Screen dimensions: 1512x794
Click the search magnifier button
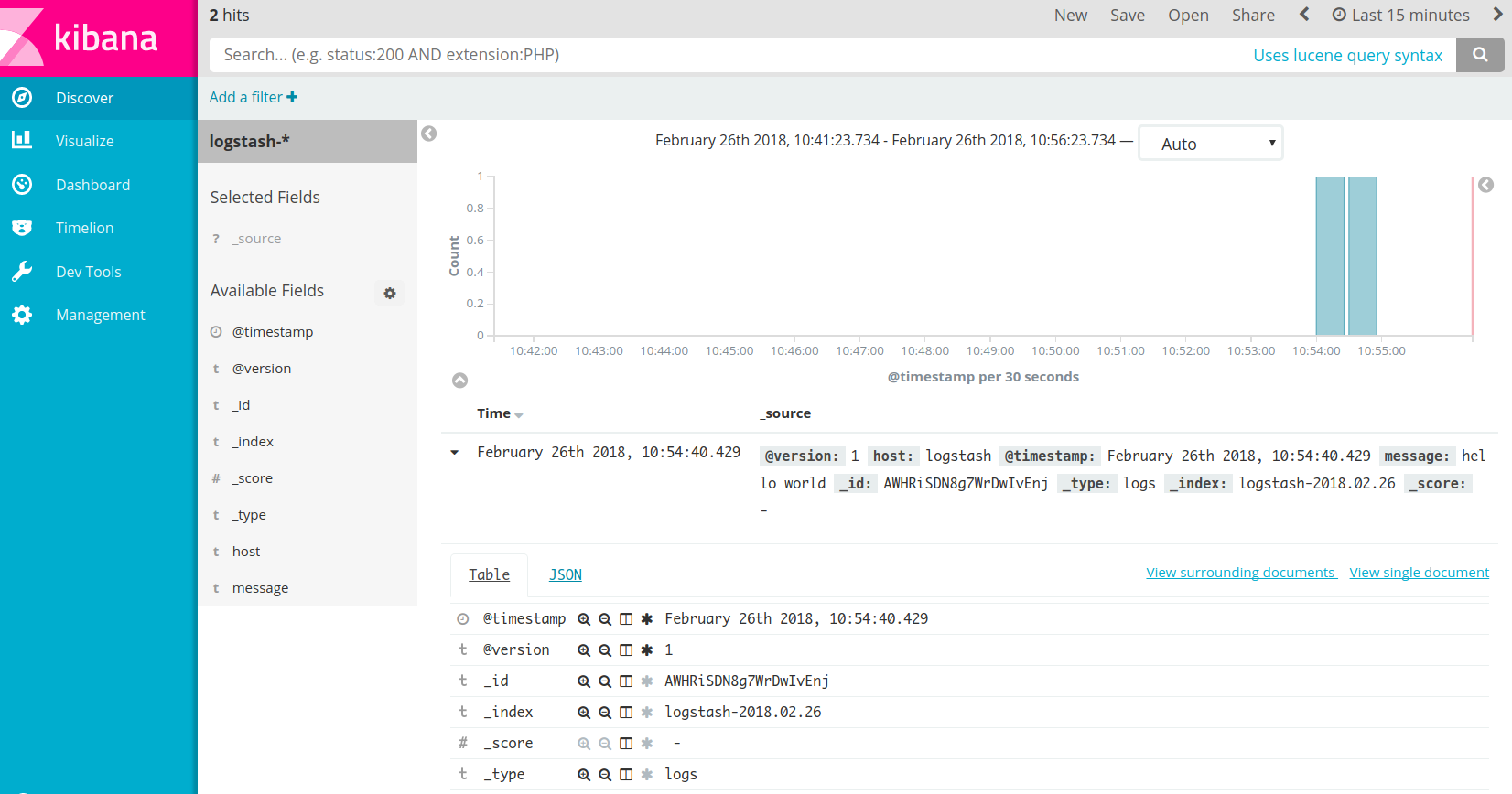(1480, 55)
